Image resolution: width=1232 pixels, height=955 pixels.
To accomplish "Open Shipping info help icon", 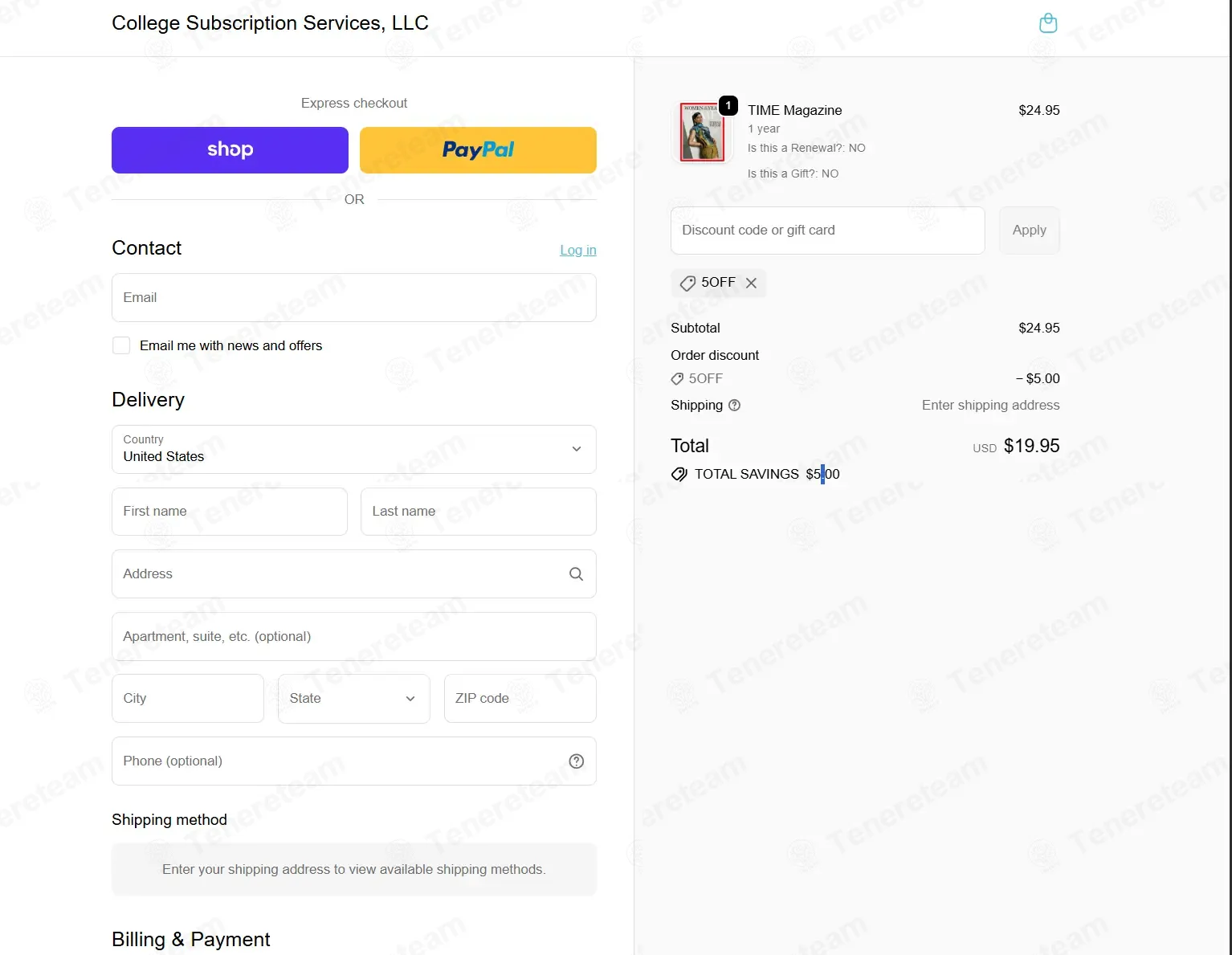I will click(734, 406).
